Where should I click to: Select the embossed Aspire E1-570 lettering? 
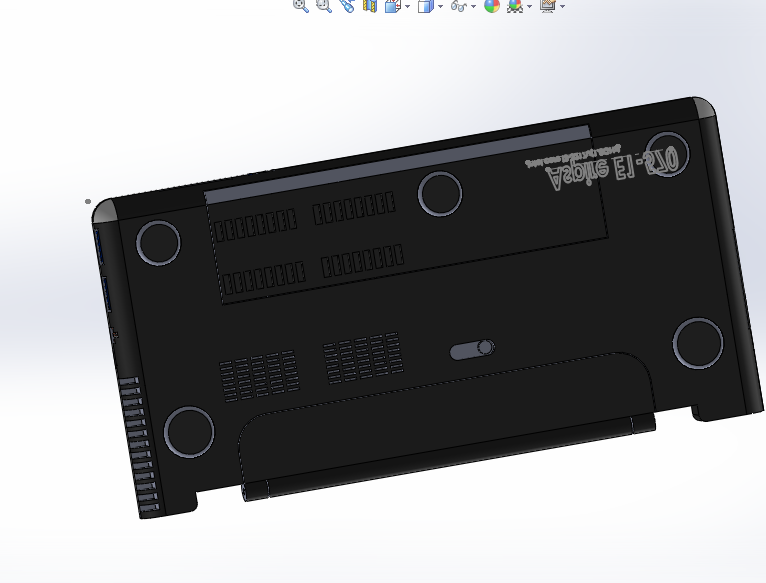(x=614, y=168)
